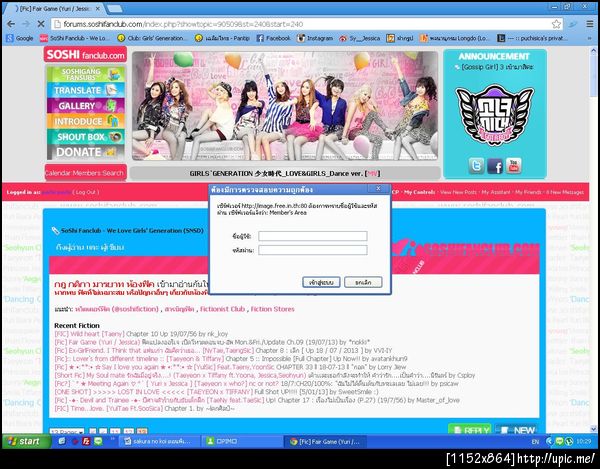
Task: Open the New Messages link
Action: coord(565,192)
